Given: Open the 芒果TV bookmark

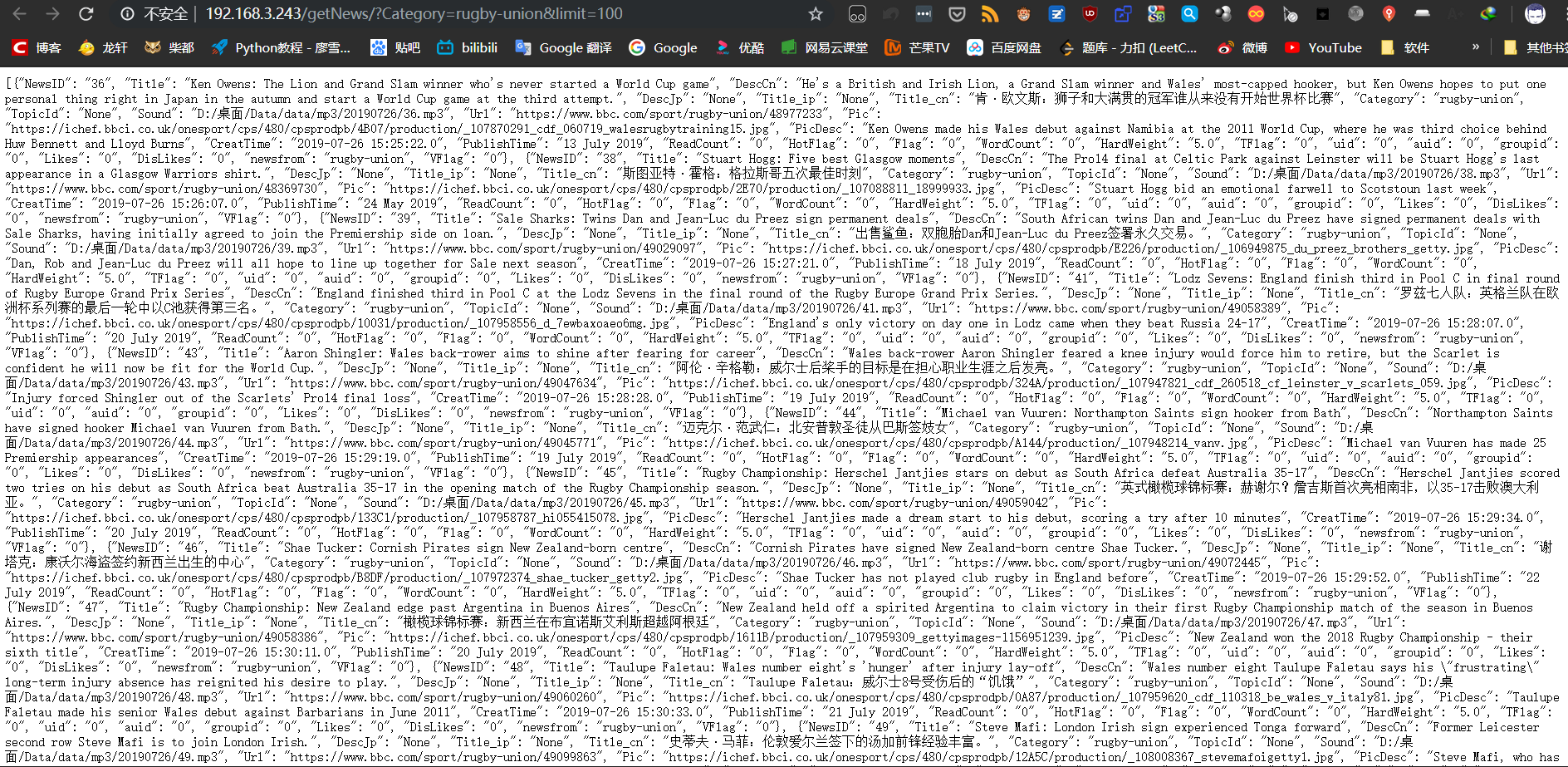Looking at the screenshot, I should pos(917,47).
